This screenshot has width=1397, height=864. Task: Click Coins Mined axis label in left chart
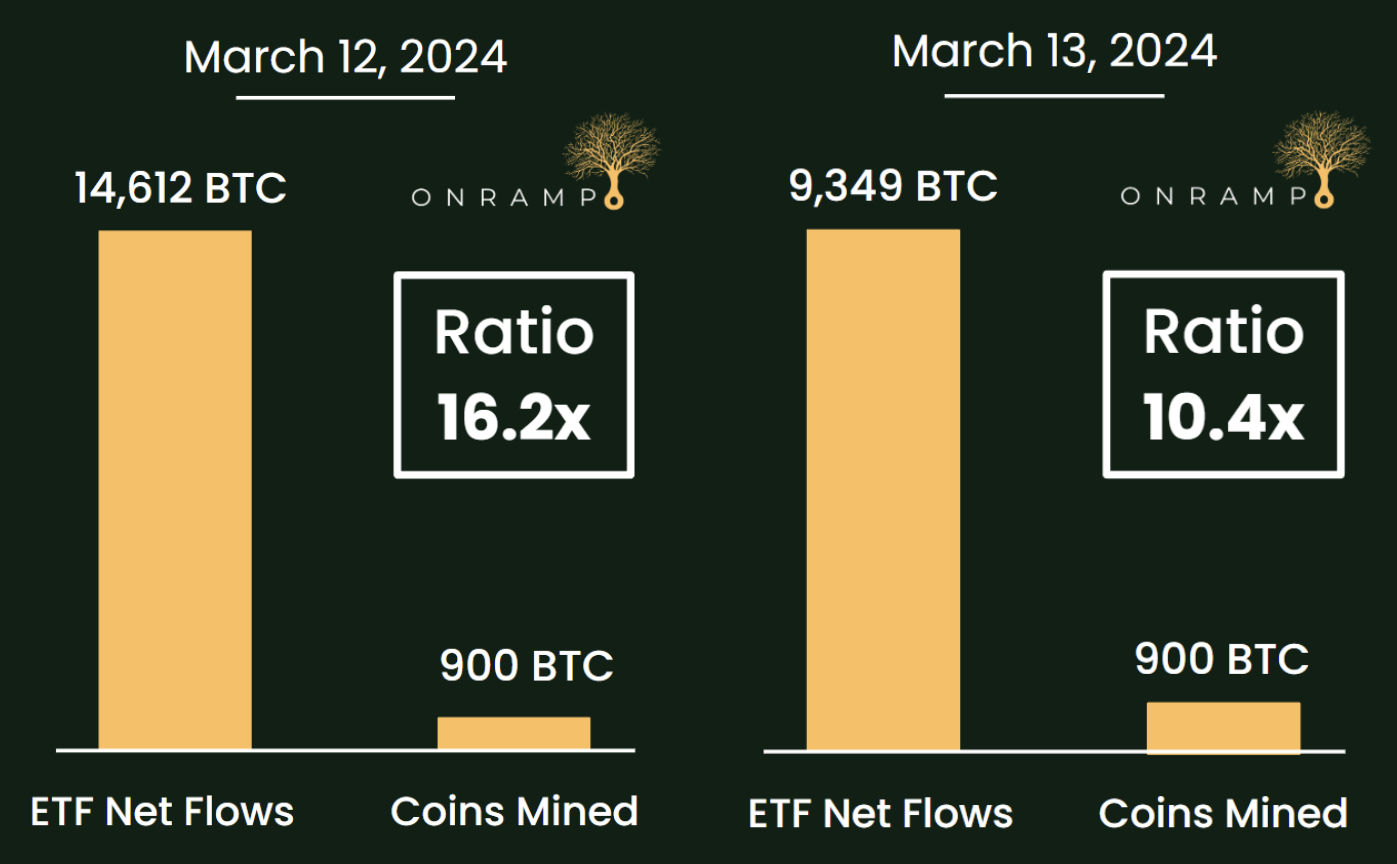(x=515, y=811)
